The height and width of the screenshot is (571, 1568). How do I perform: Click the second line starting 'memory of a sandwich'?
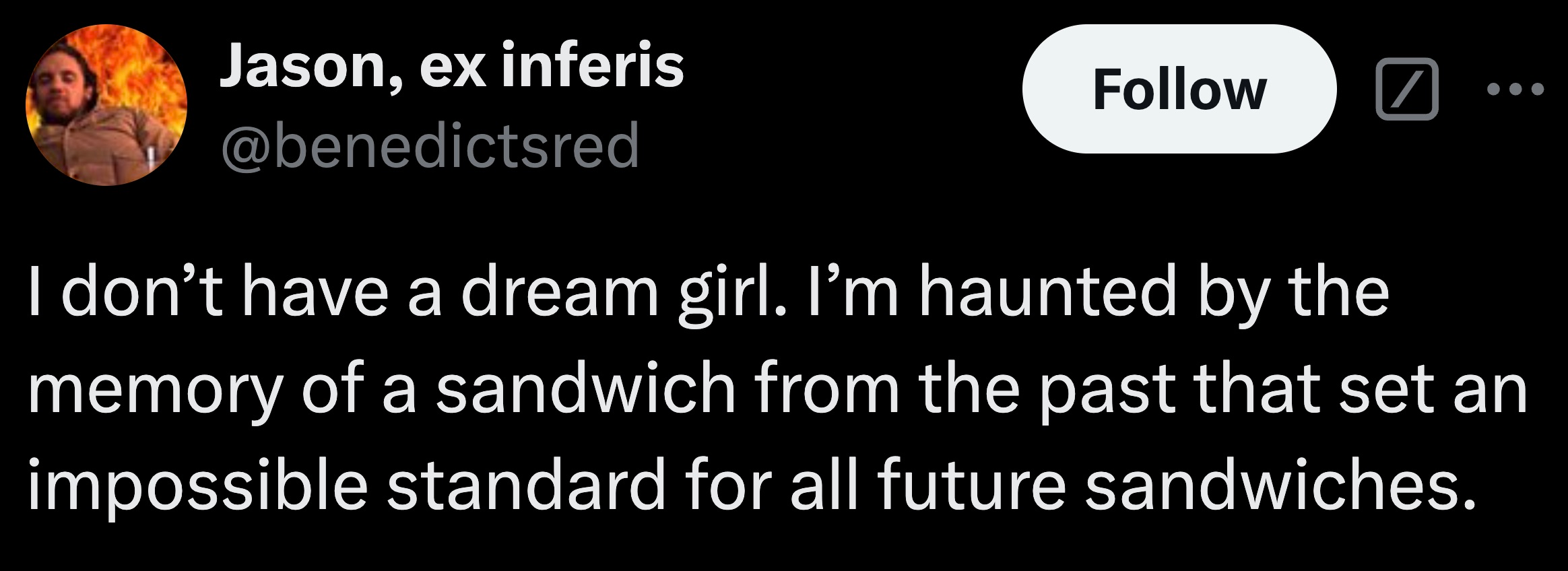[775, 389]
